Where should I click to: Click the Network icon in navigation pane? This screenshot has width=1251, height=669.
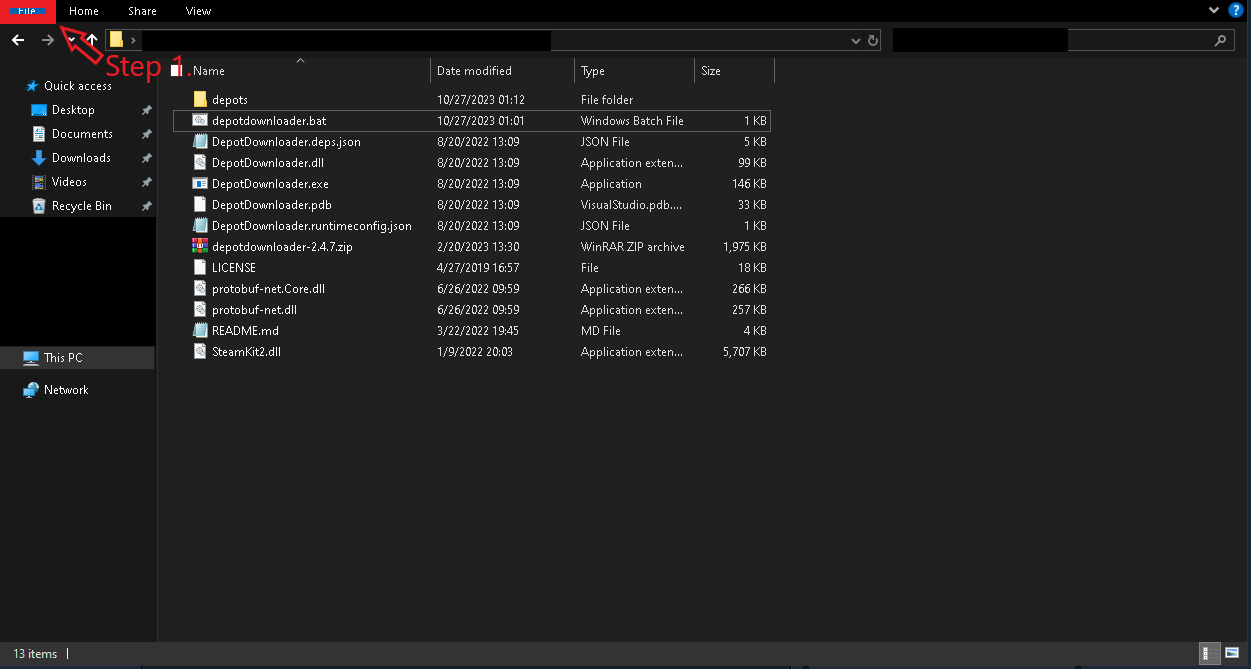click(x=31, y=390)
